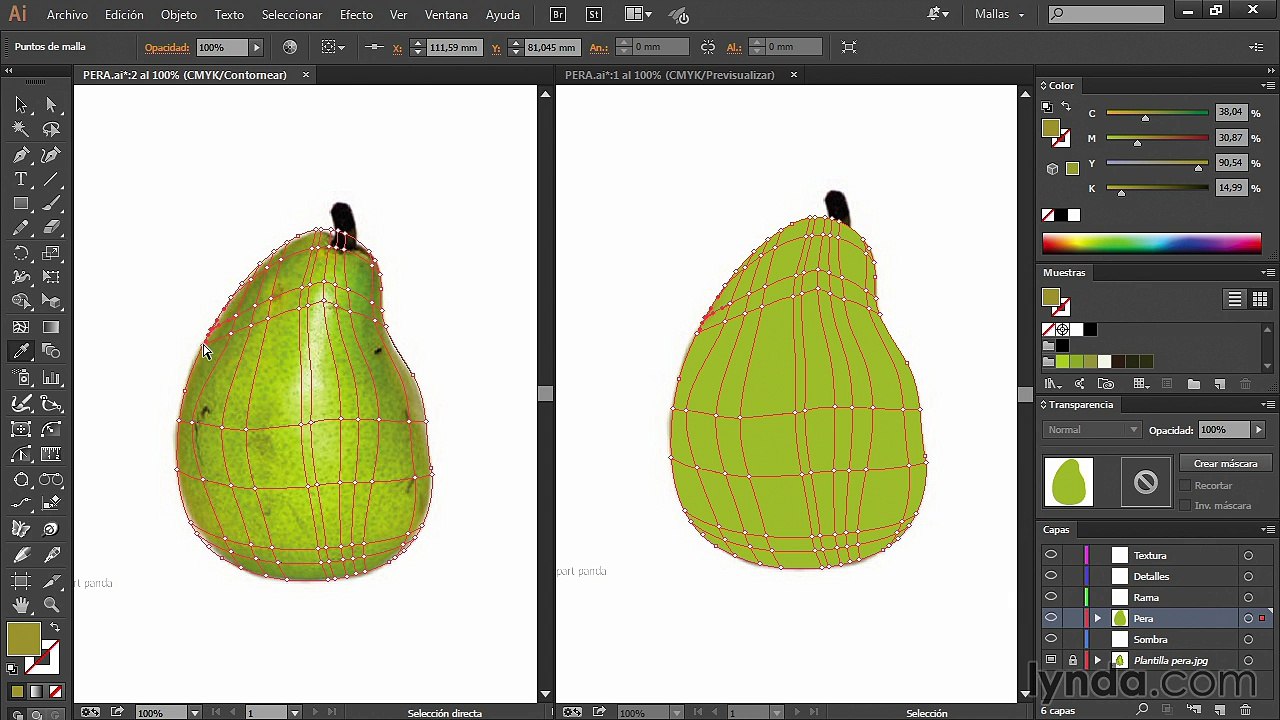Enable the Inv. máscara checkbox
Image resolution: width=1280 pixels, height=720 pixels.
(1186, 505)
